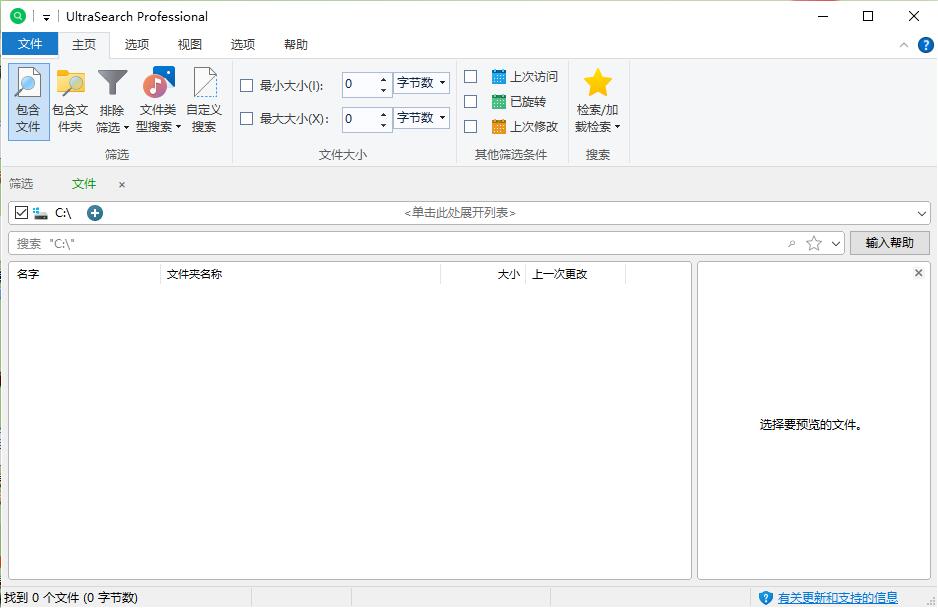Decrease the maximum size value
Viewport: 938px width, 608px height.
383,124
